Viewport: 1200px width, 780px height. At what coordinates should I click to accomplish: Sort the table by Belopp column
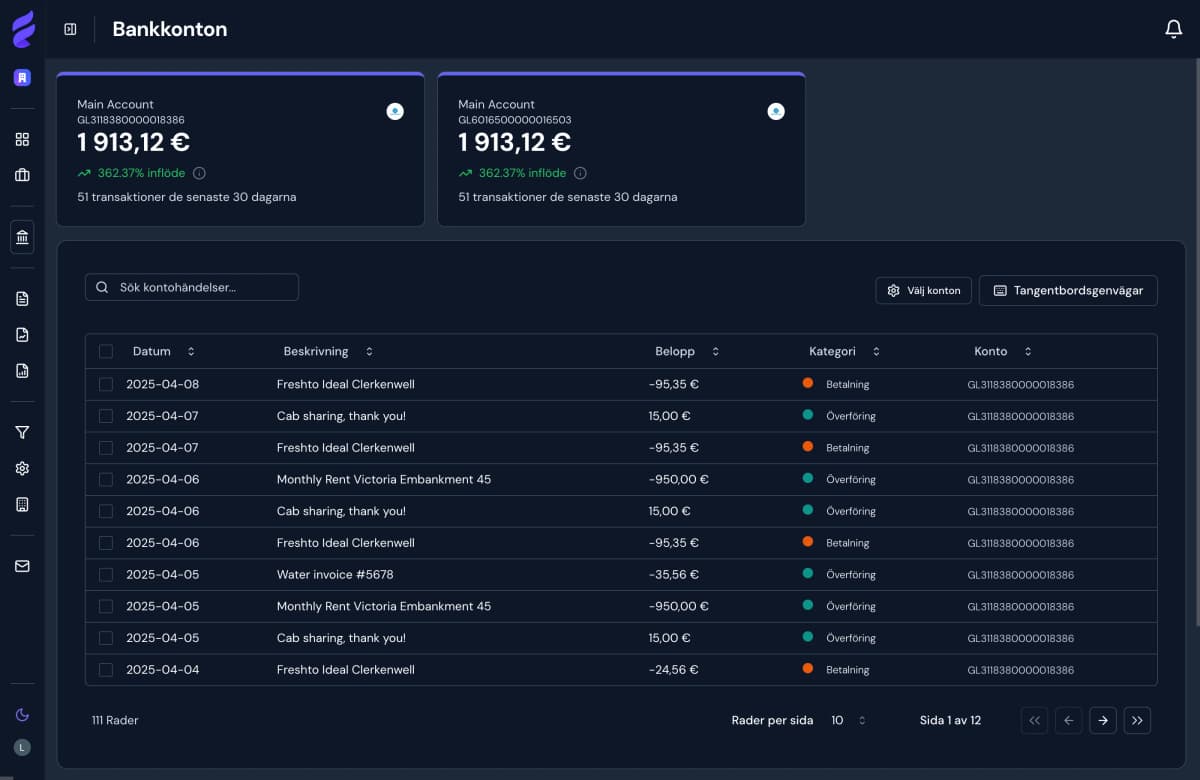point(714,351)
